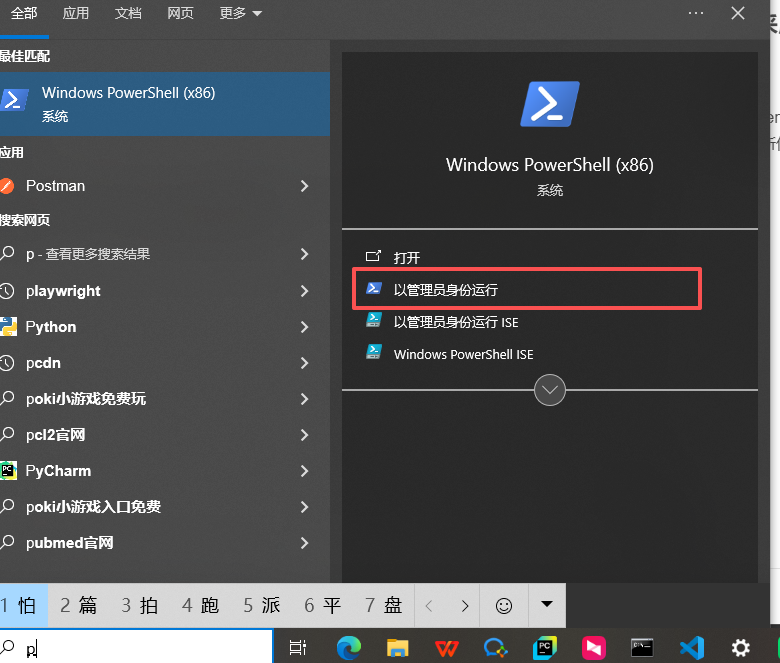Image resolution: width=780 pixels, height=663 pixels.
Task: Select IME candidate 3 拍
Action: click(139, 605)
